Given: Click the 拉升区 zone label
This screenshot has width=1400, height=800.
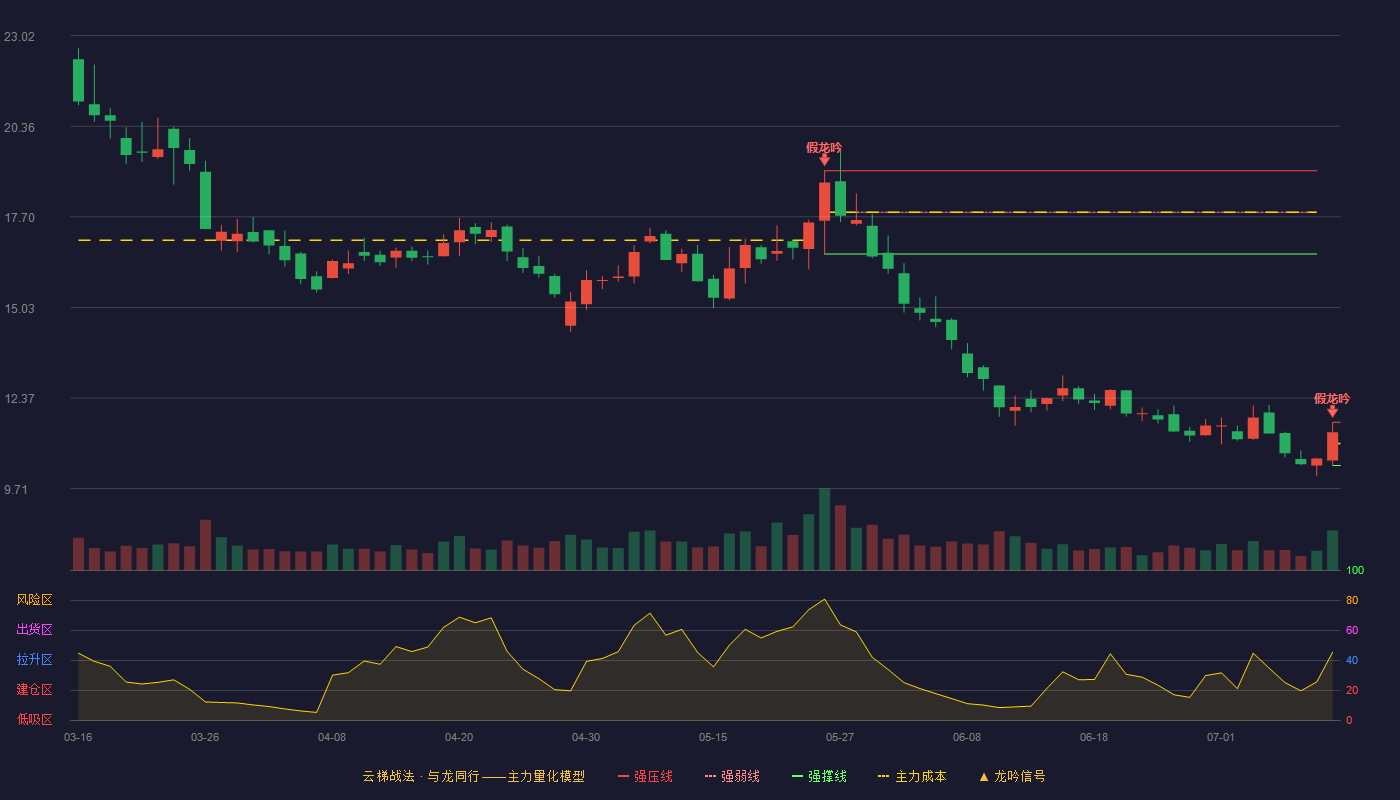Looking at the screenshot, I should [35, 660].
